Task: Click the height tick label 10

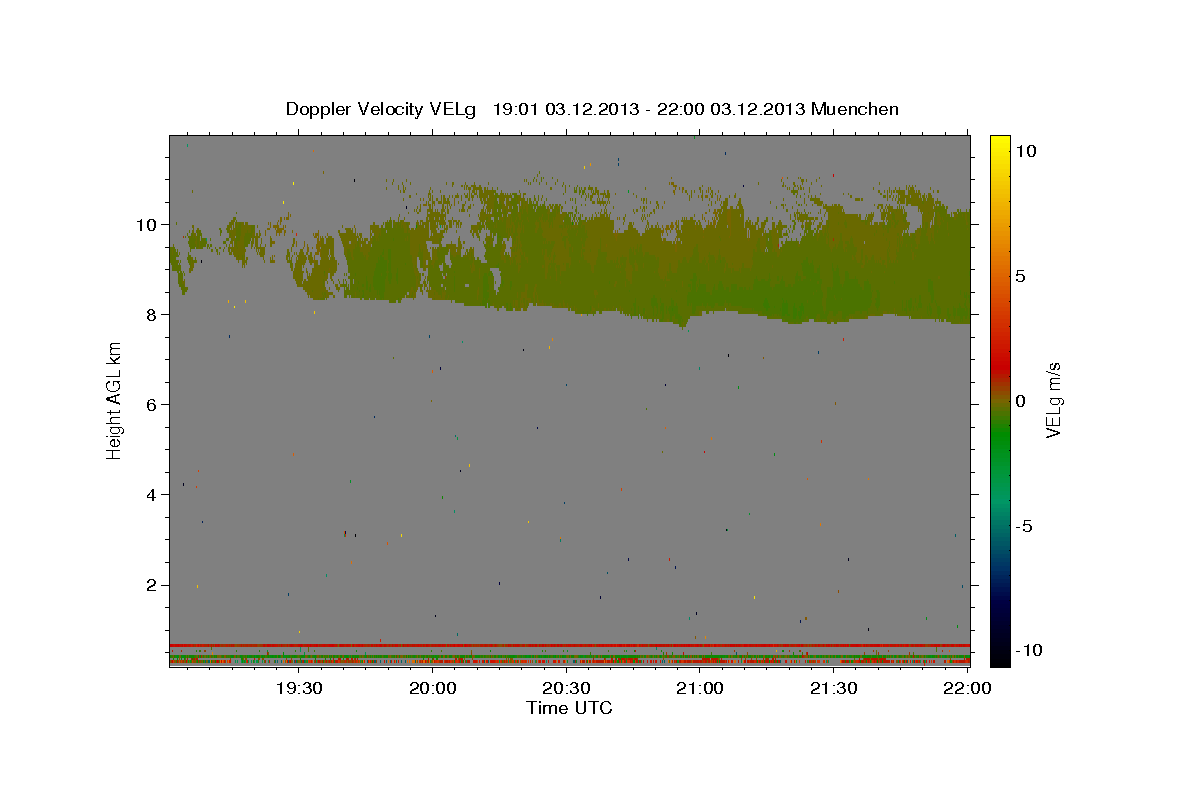Action: click(148, 225)
